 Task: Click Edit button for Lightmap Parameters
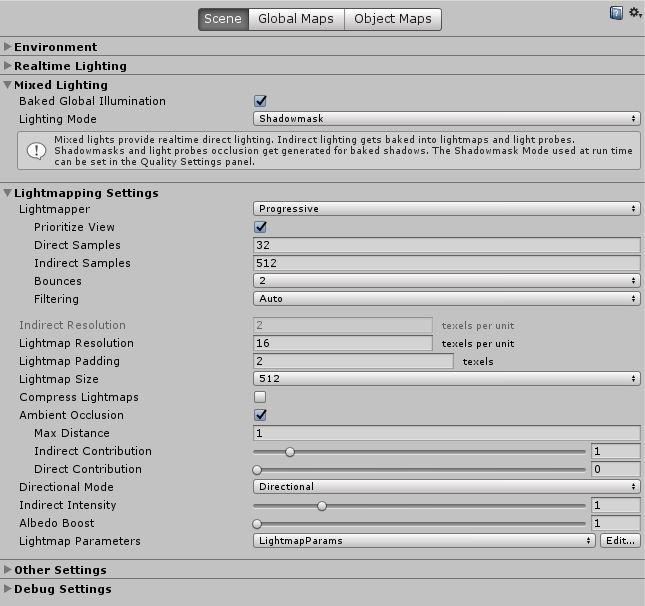click(619, 541)
